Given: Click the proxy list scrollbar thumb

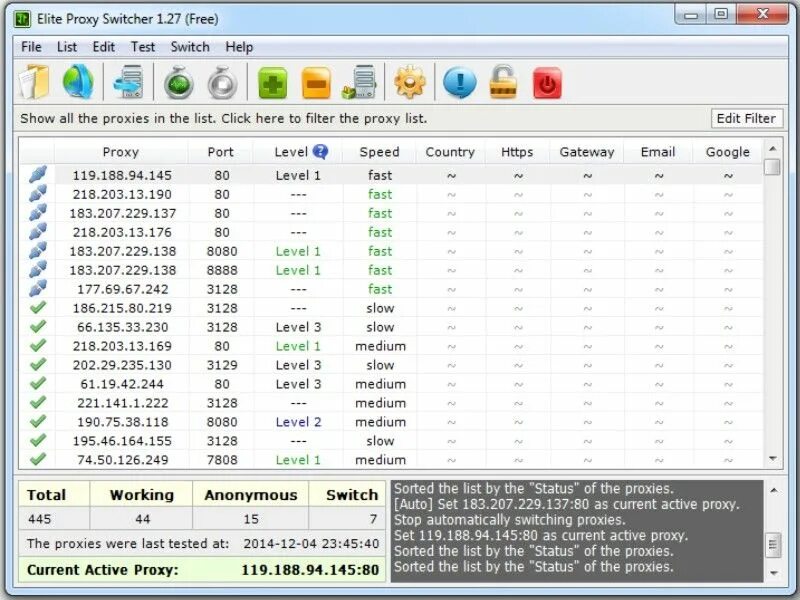Looking at the screenshot, I should point(772,167).
